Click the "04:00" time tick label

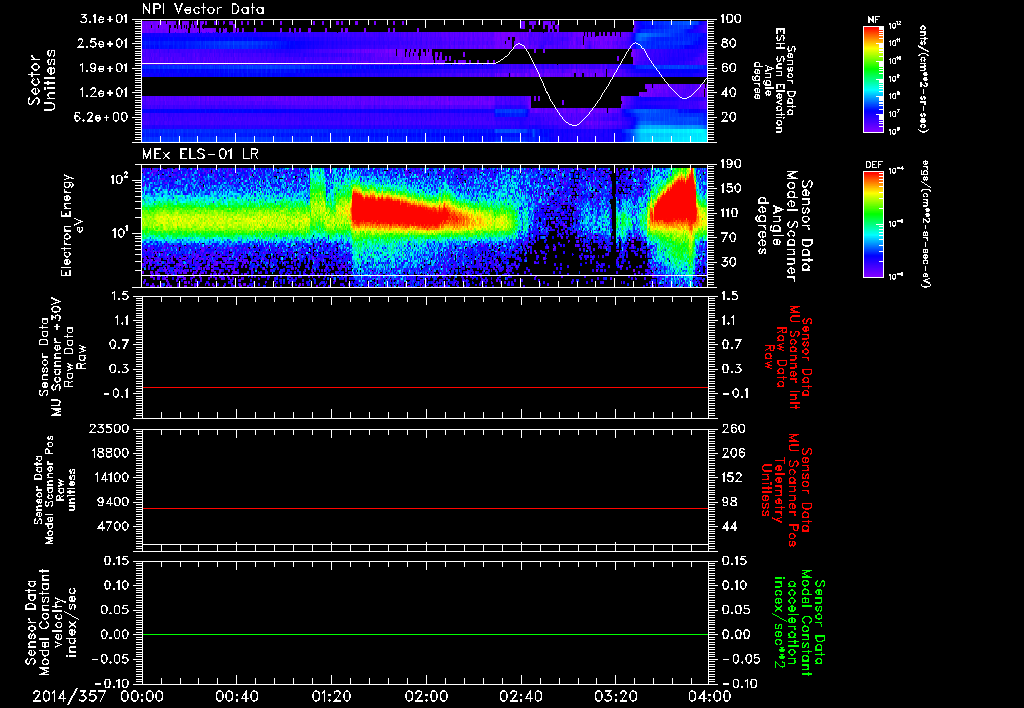click(710, 696)
